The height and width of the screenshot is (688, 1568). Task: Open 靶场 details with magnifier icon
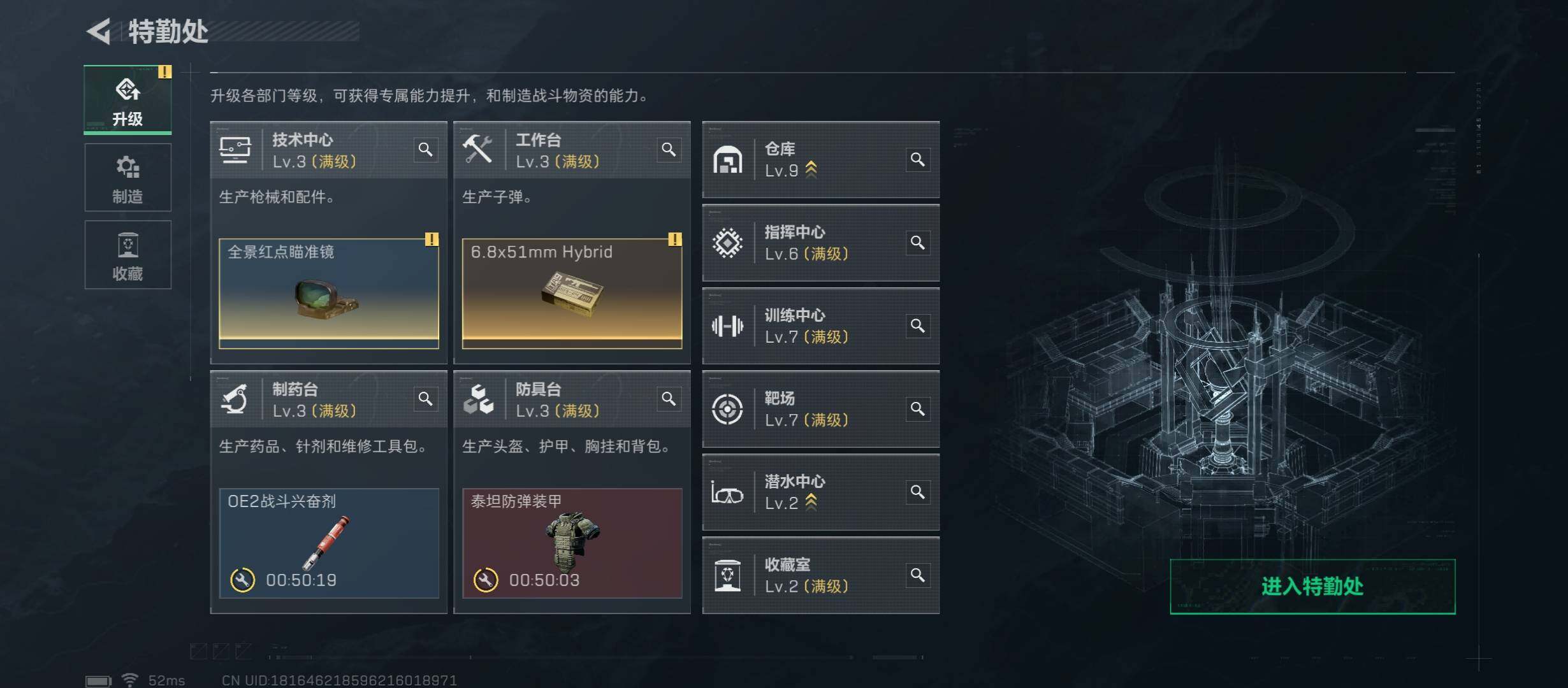click(918, 409)
